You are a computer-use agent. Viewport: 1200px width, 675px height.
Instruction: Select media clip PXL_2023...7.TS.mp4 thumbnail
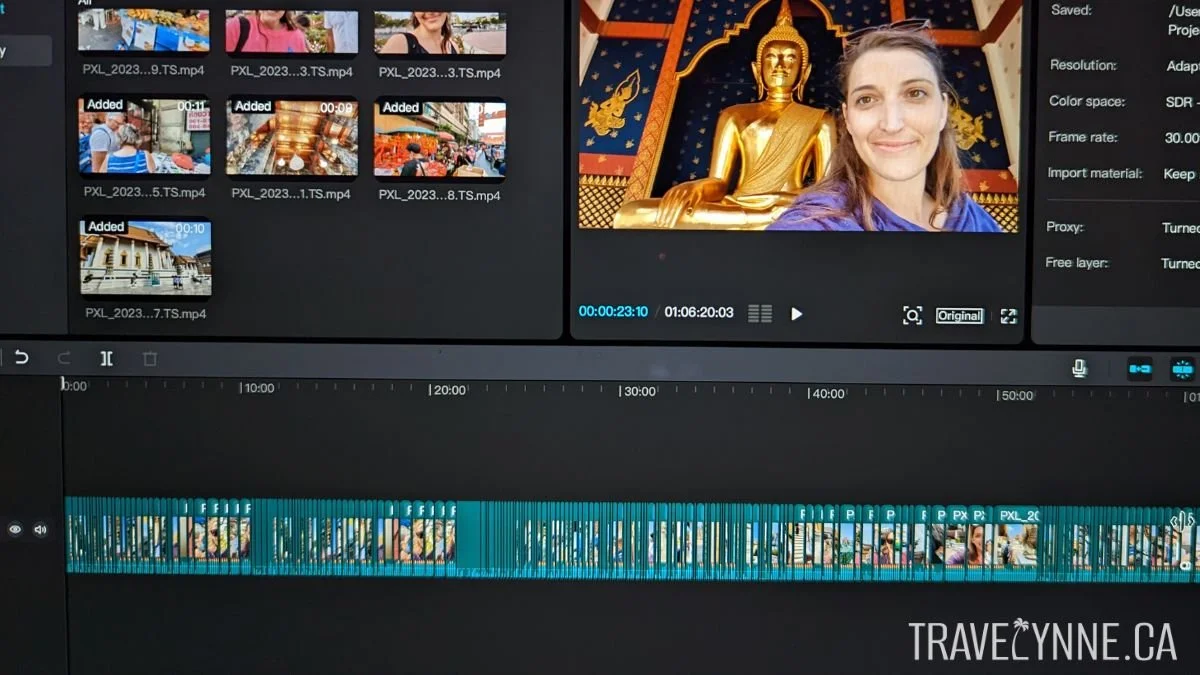(x=146, y=258)
